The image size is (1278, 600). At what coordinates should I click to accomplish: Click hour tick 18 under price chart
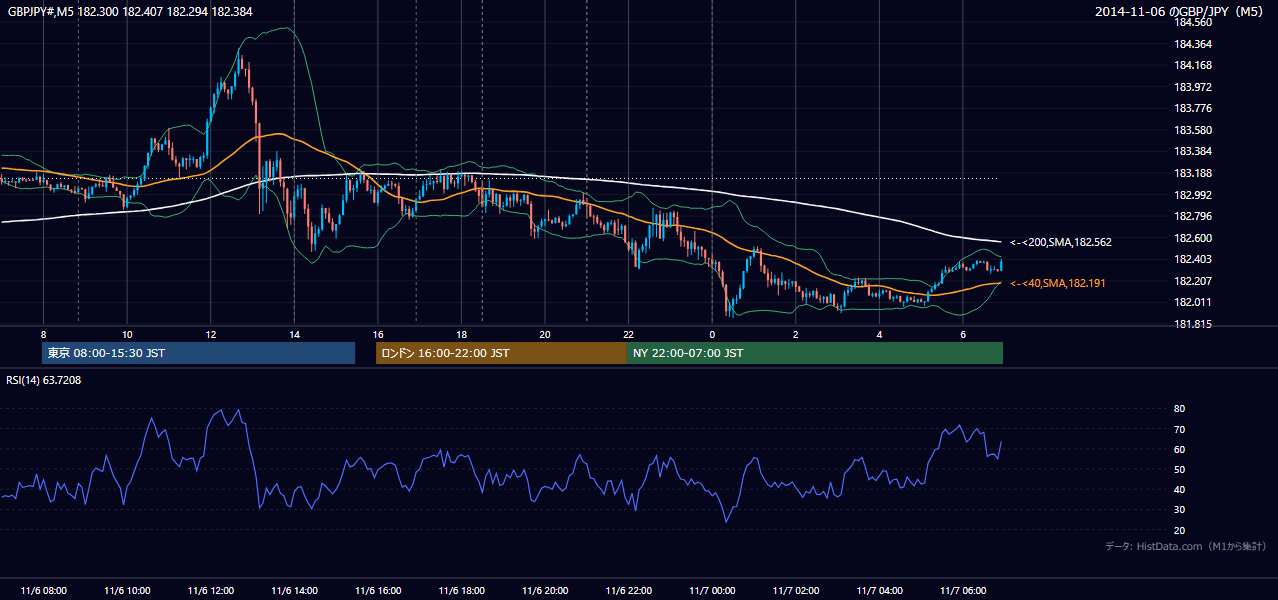[461, 334]
